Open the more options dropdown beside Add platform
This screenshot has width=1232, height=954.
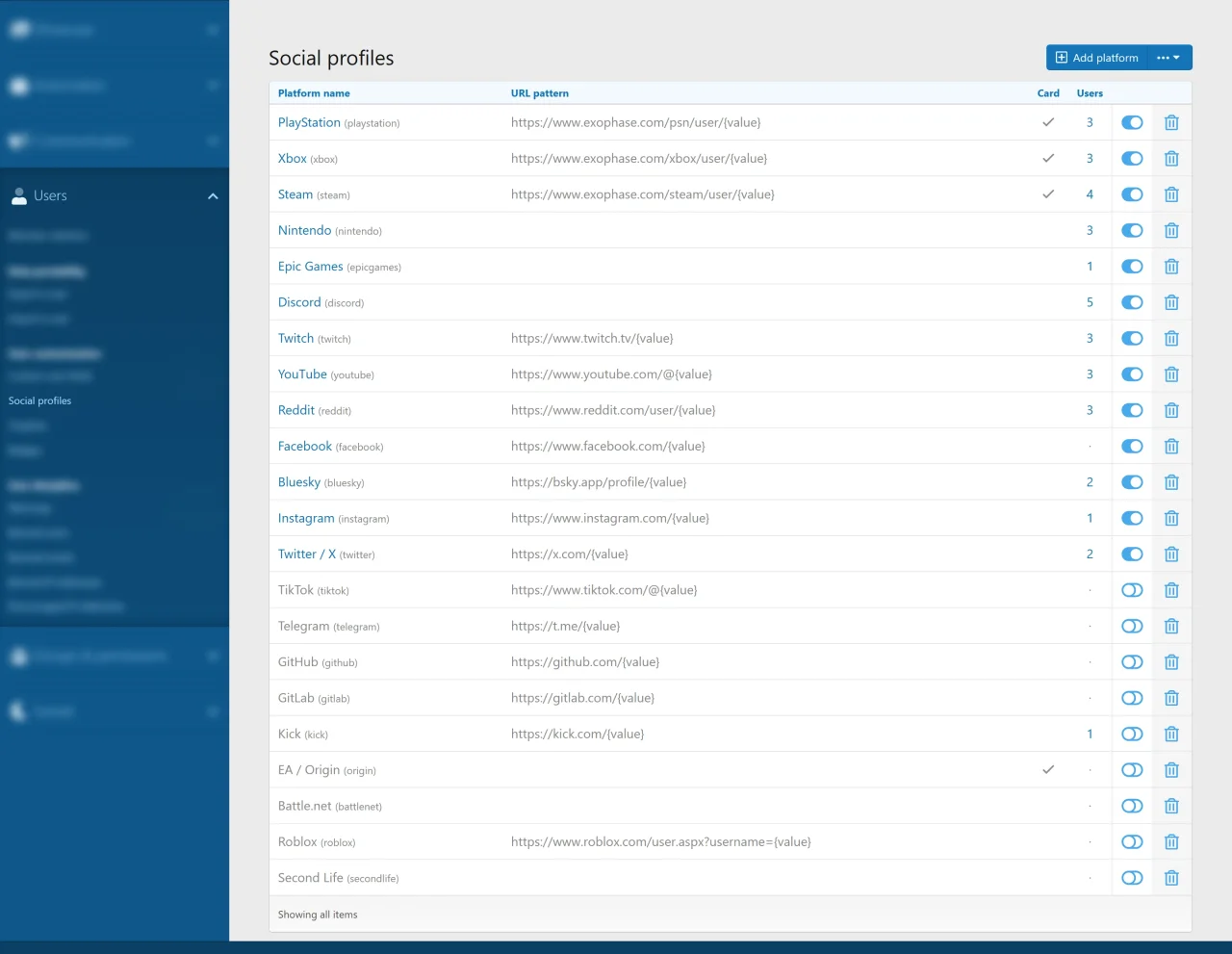[1169, 58]
